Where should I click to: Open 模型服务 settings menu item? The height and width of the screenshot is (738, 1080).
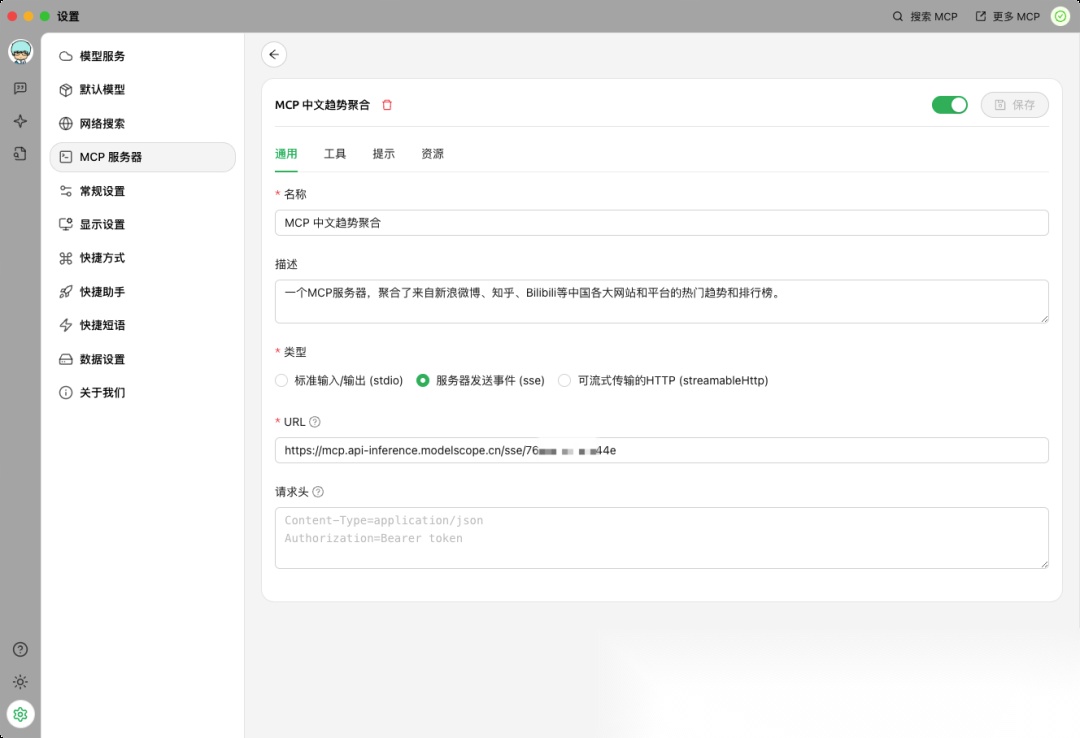pos(143,56)
